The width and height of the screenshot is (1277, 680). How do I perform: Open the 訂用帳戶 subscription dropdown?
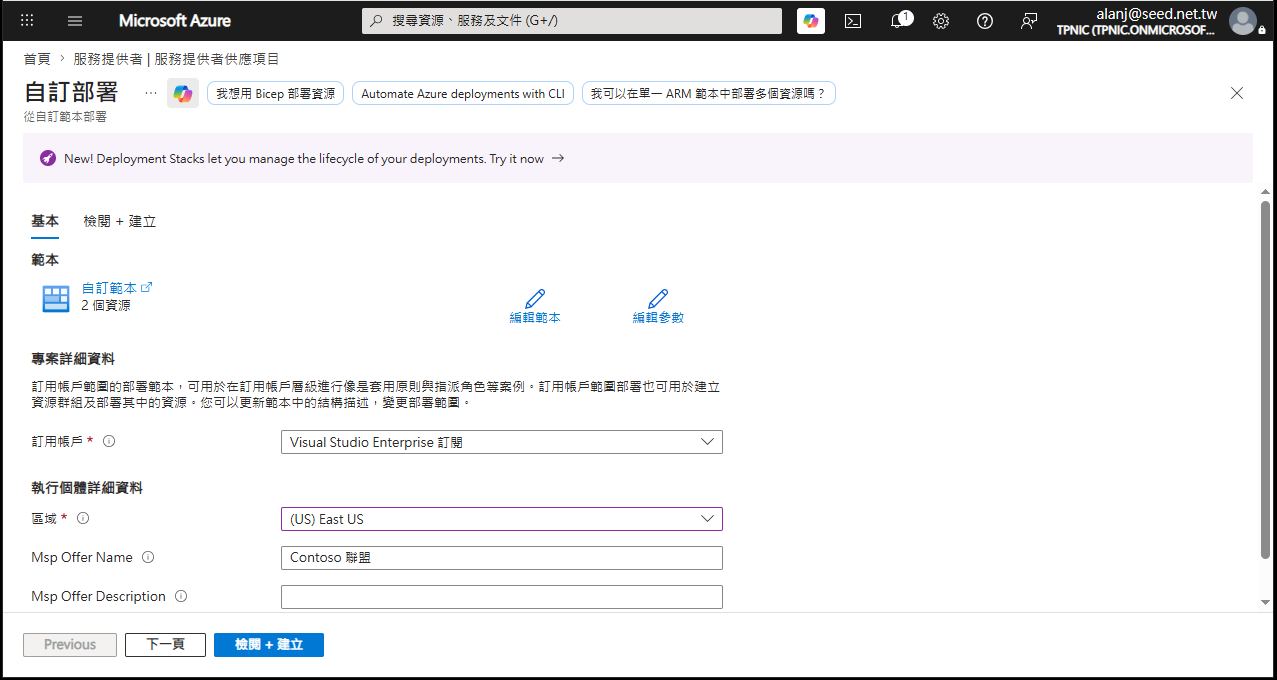(501, 442)
